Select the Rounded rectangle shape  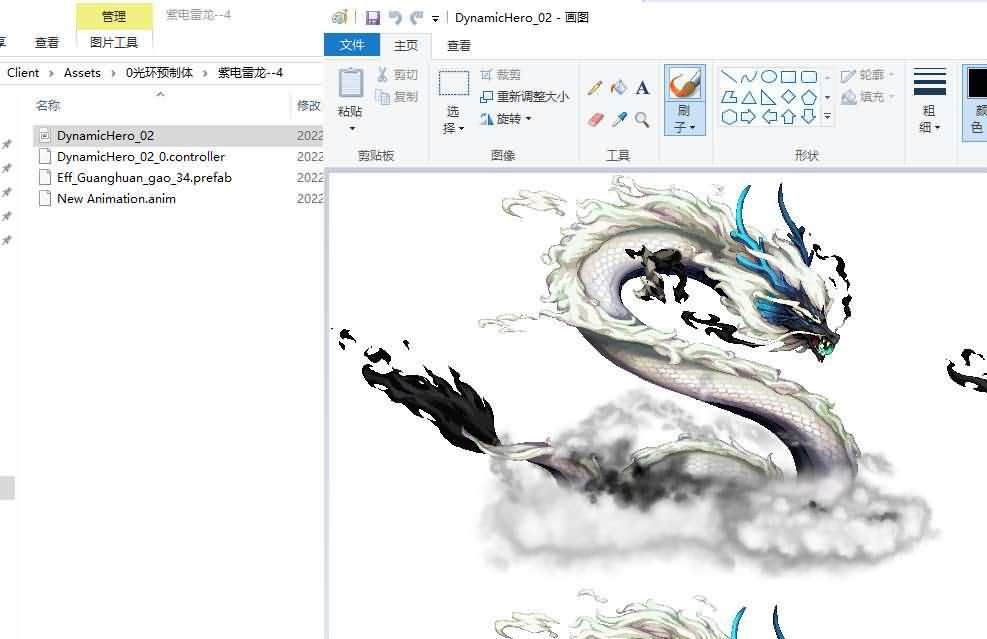point(809,77)
